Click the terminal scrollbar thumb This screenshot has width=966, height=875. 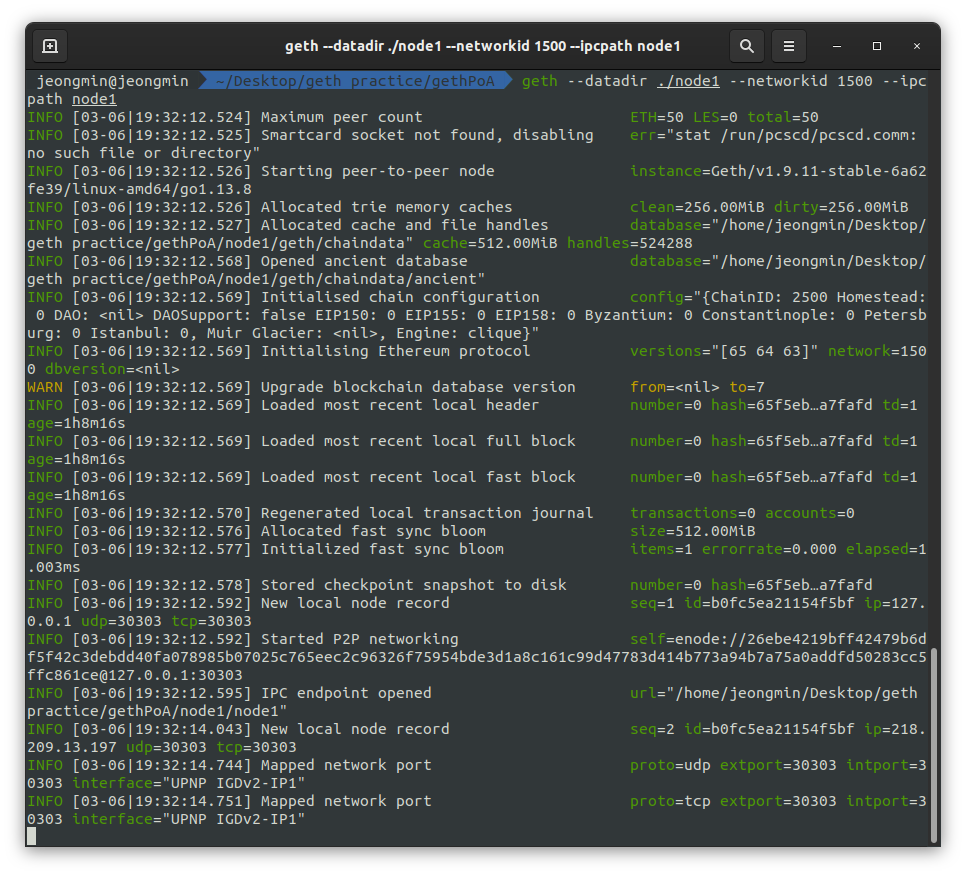coord(934,746)
